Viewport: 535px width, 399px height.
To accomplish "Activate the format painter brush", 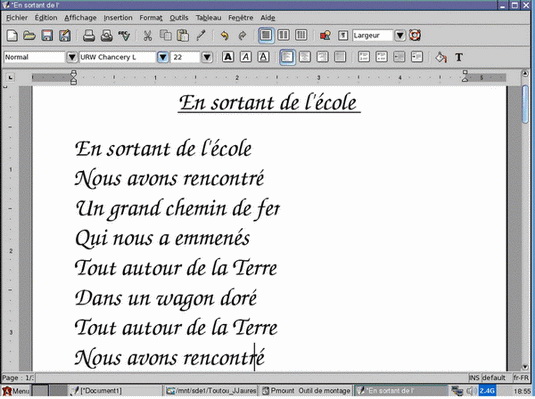I will pyautogui.click(x=201, y=35).
